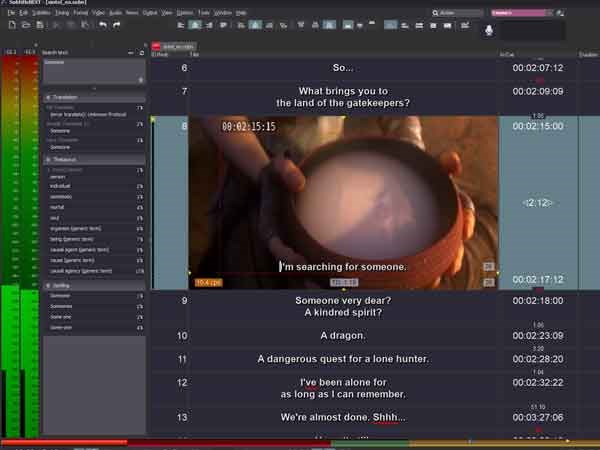Open the Edit menu
600x450 pixels.
tap(24, 13)
